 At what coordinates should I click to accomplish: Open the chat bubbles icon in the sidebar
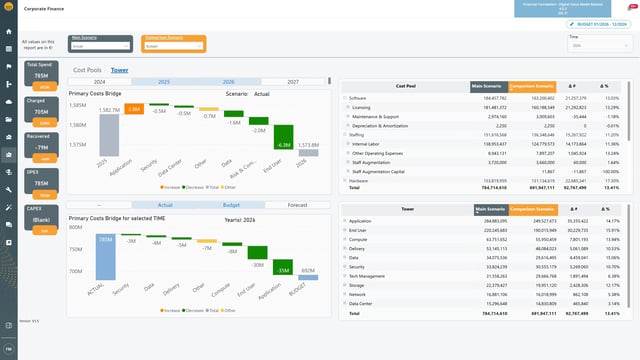point(9,225)
